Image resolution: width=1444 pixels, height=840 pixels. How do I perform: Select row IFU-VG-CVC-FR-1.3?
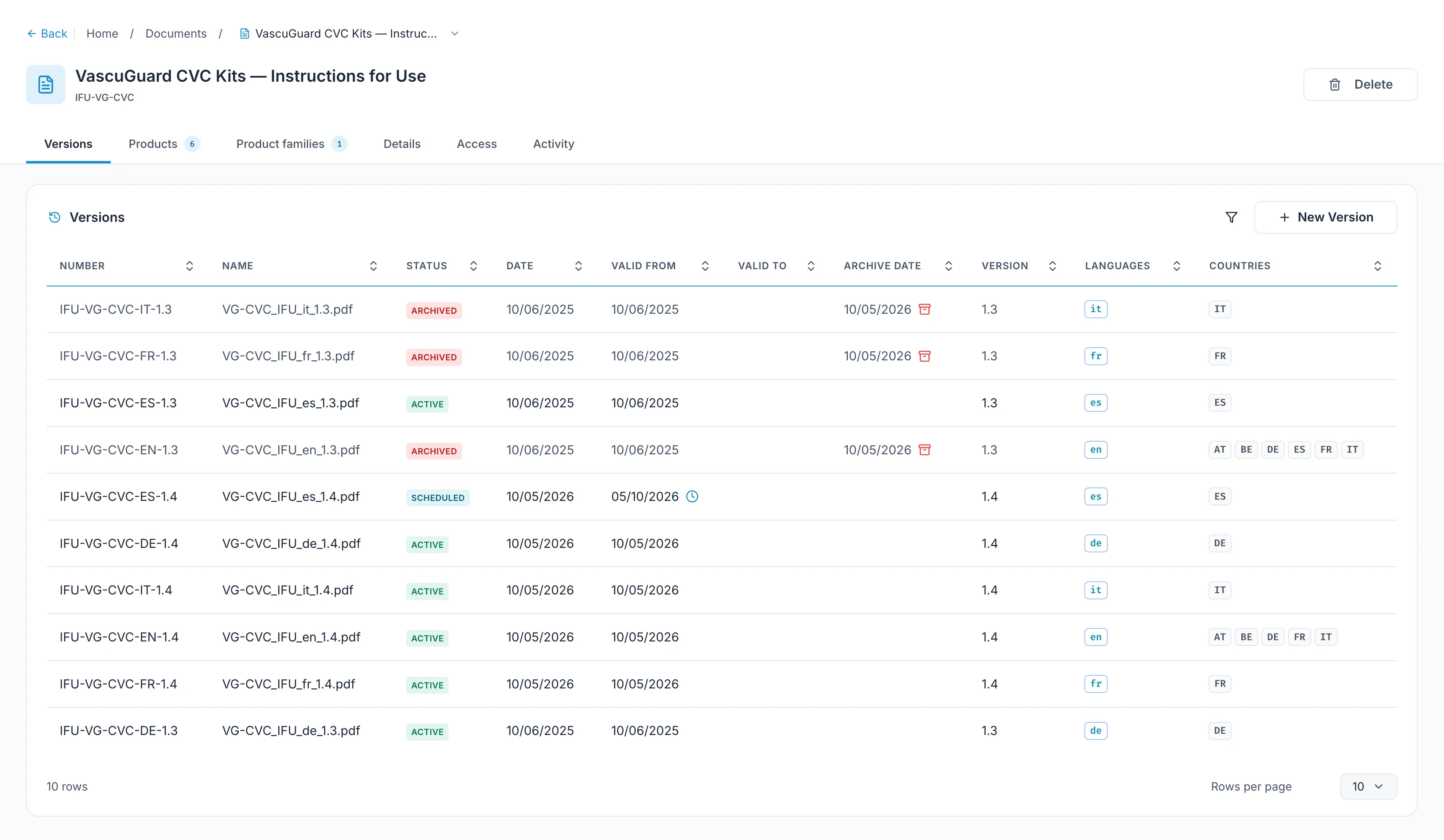722,356
